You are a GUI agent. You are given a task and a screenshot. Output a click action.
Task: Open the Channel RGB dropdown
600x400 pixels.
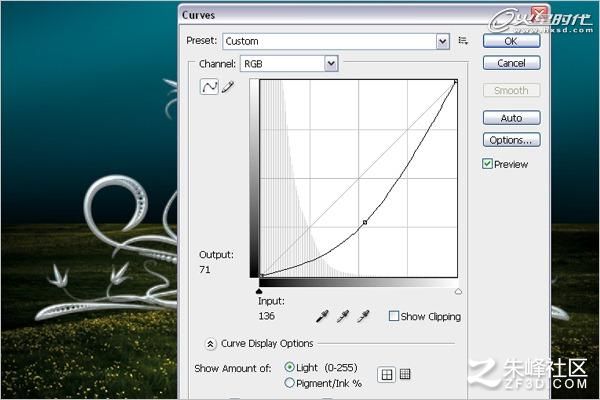click(289, 64)
